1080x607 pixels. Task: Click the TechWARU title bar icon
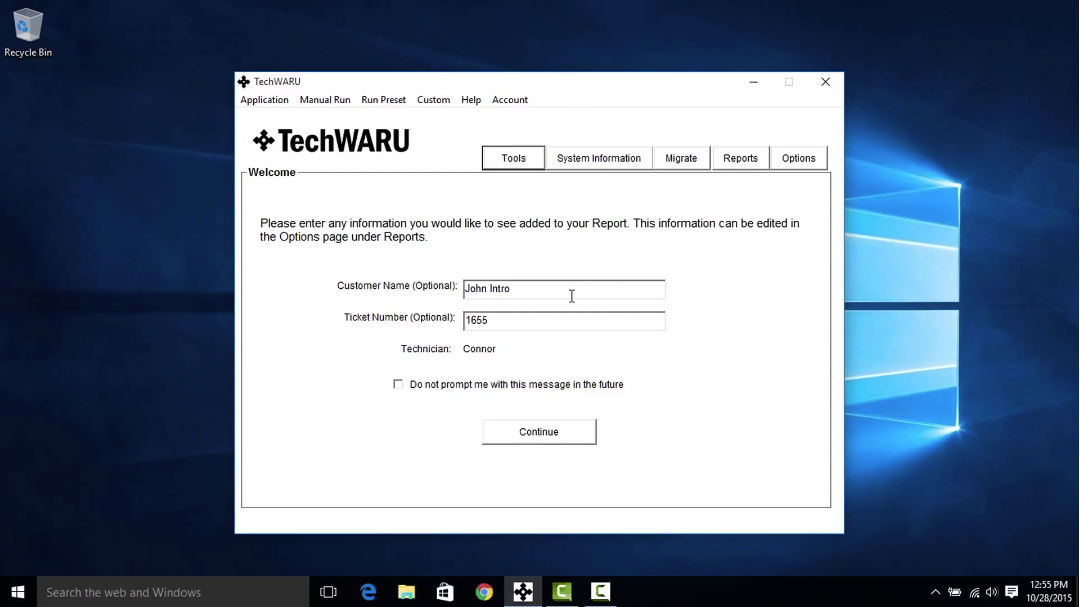244,82
